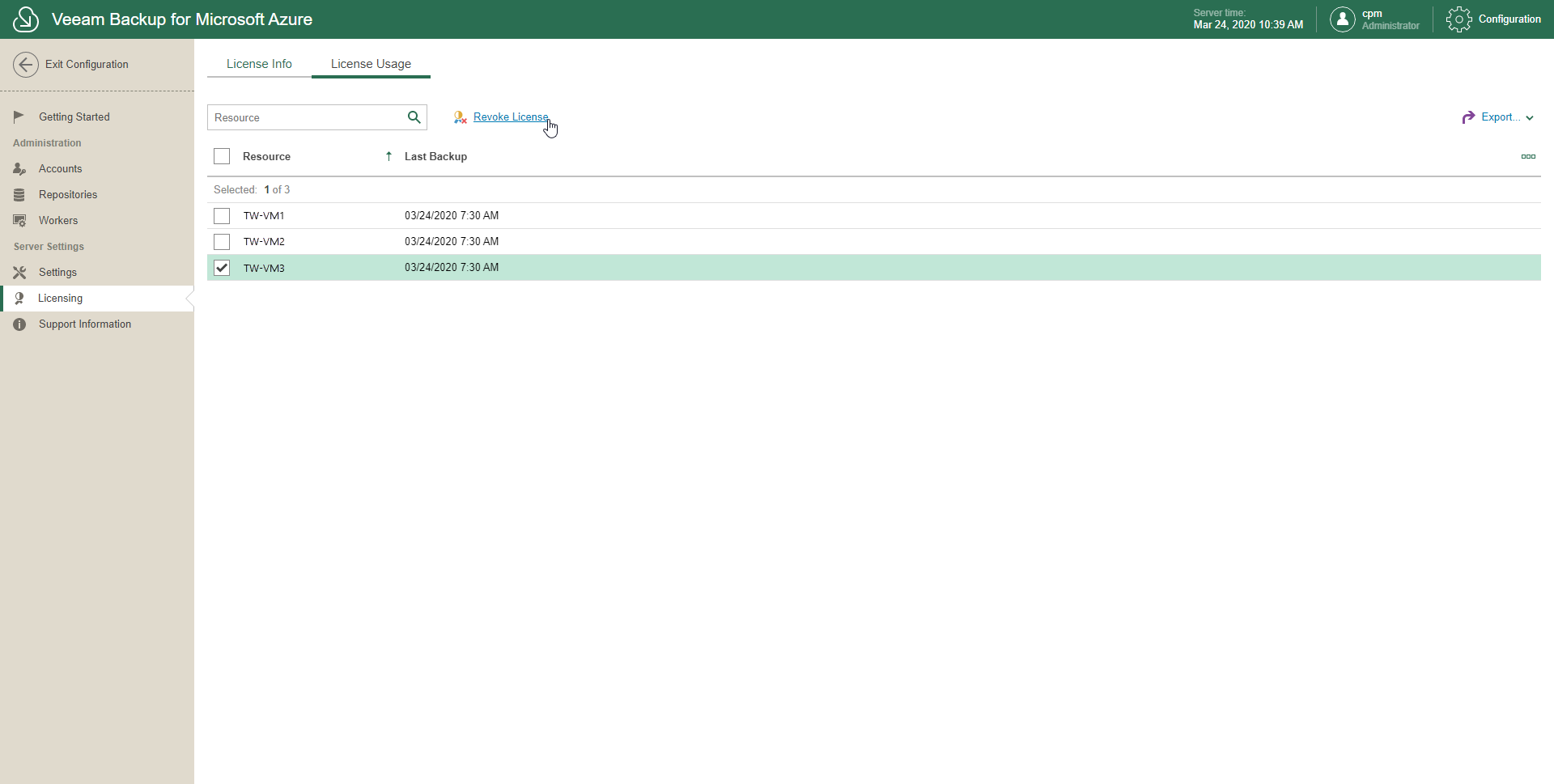Click the server time Mar 24, 2020

(x=1248, y=25)
